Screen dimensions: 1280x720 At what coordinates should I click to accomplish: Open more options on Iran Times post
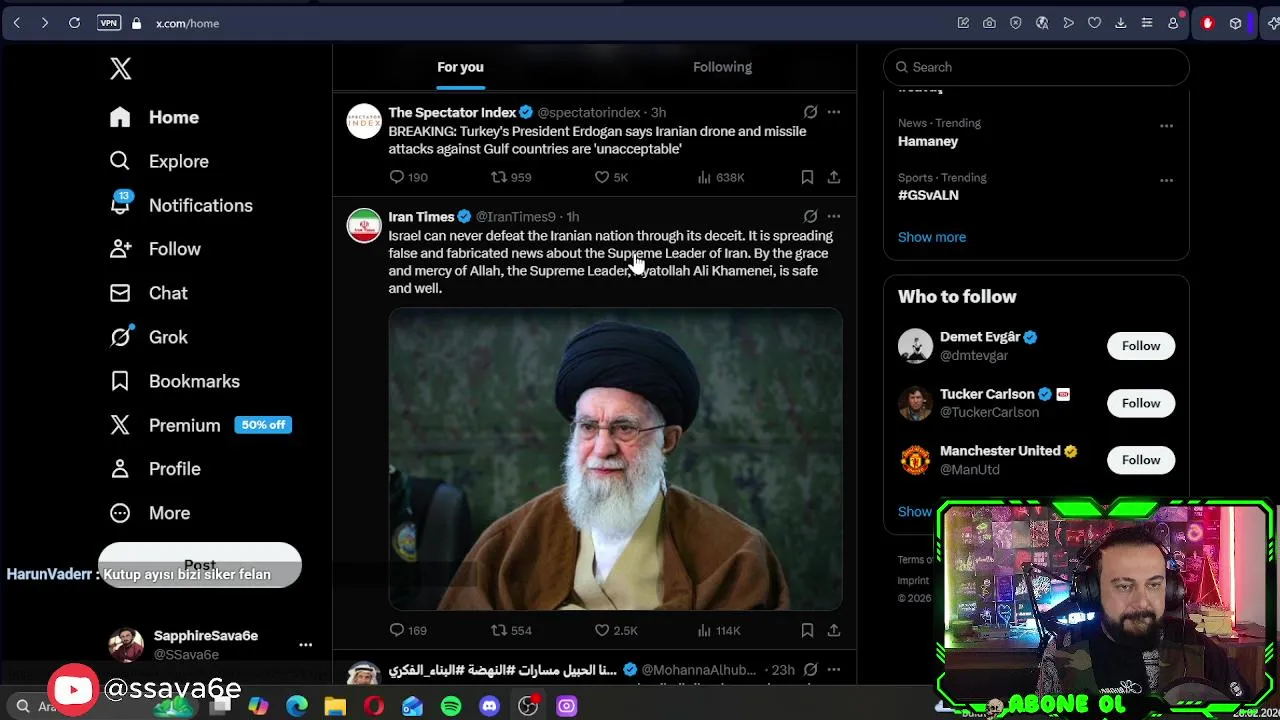click(x=834, y=216)
